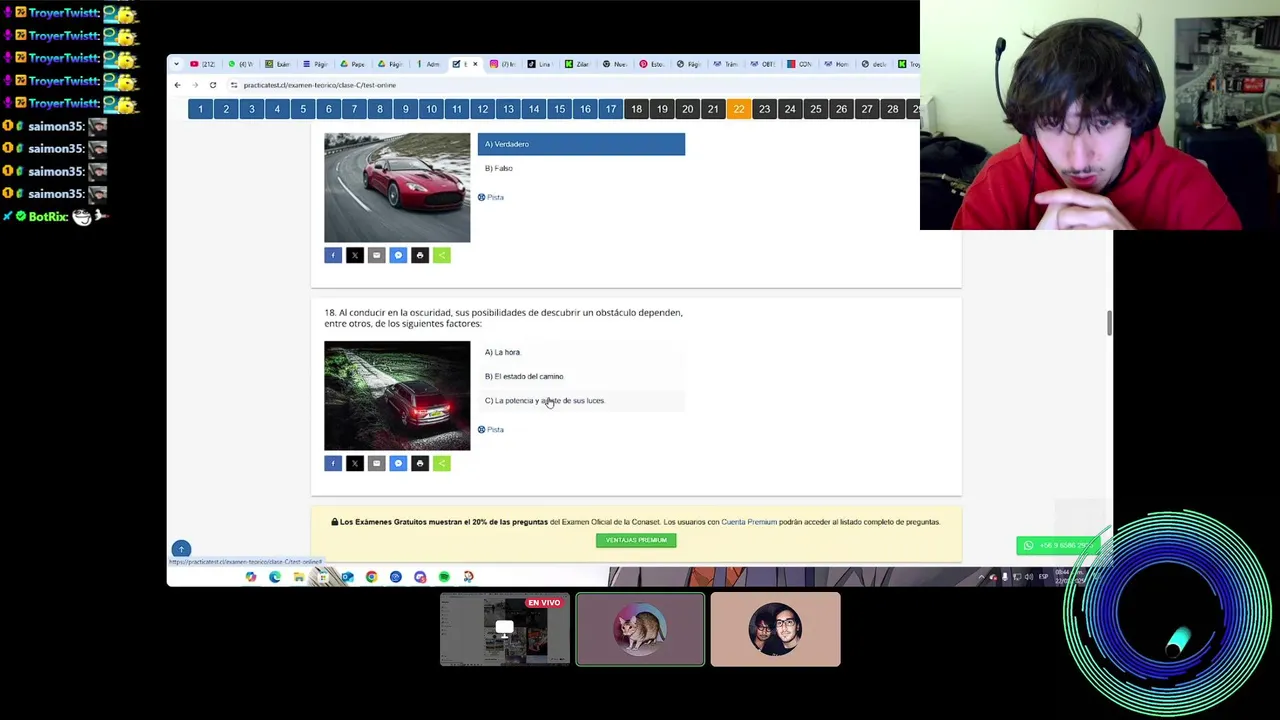
Task: Select the cat avatar participant tile
Action: click(640, 629)
